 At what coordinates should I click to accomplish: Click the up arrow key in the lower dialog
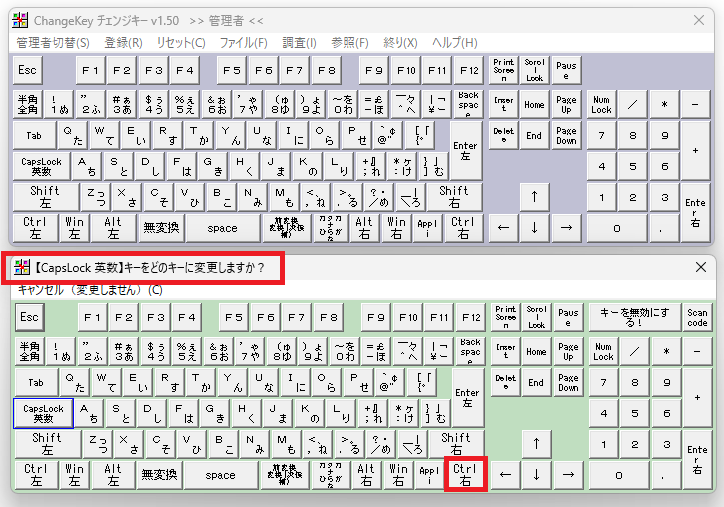[x=535, y=443]
